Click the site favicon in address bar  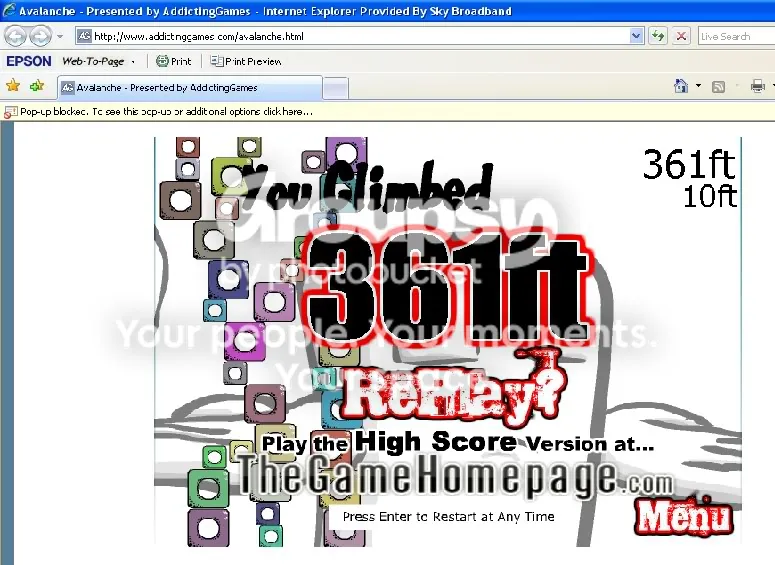pos(85,36)
